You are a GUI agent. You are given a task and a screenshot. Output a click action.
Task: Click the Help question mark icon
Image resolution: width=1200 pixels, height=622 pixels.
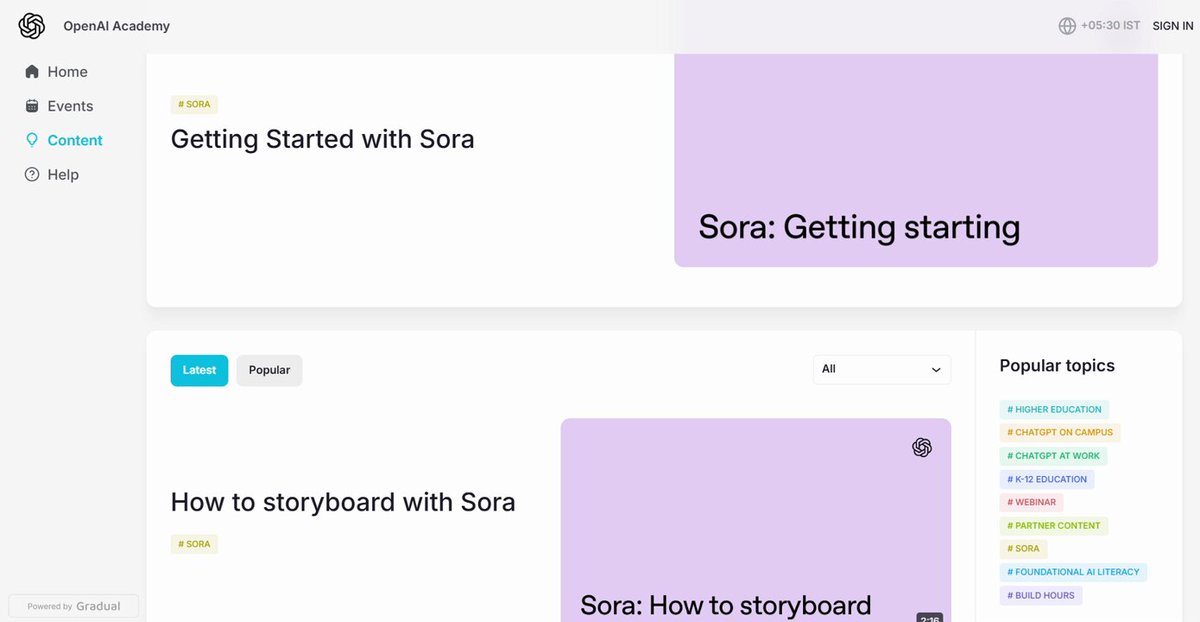click(32, 174)
